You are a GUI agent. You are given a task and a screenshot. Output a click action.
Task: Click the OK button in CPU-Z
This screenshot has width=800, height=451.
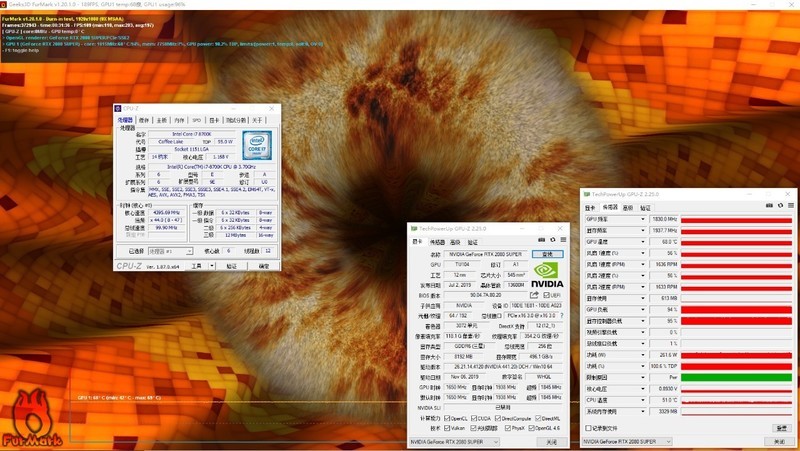pyautogui.click(x=264, y=266)
